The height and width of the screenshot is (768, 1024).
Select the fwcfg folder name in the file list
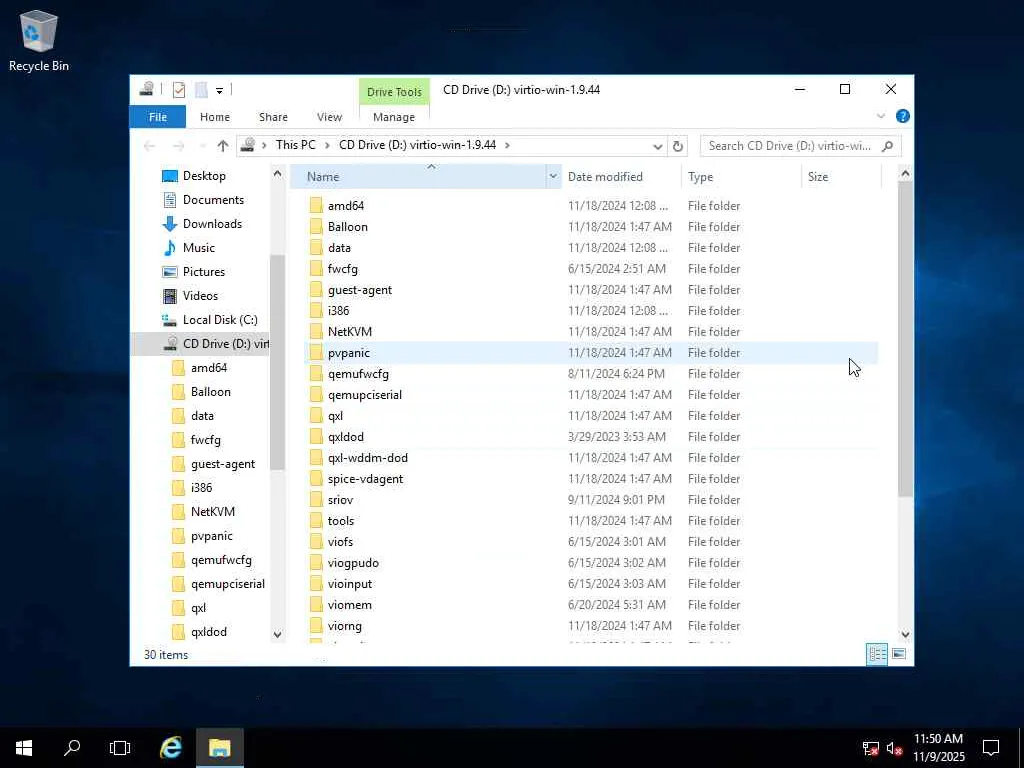pyautogui.click(x=342, y=268)
